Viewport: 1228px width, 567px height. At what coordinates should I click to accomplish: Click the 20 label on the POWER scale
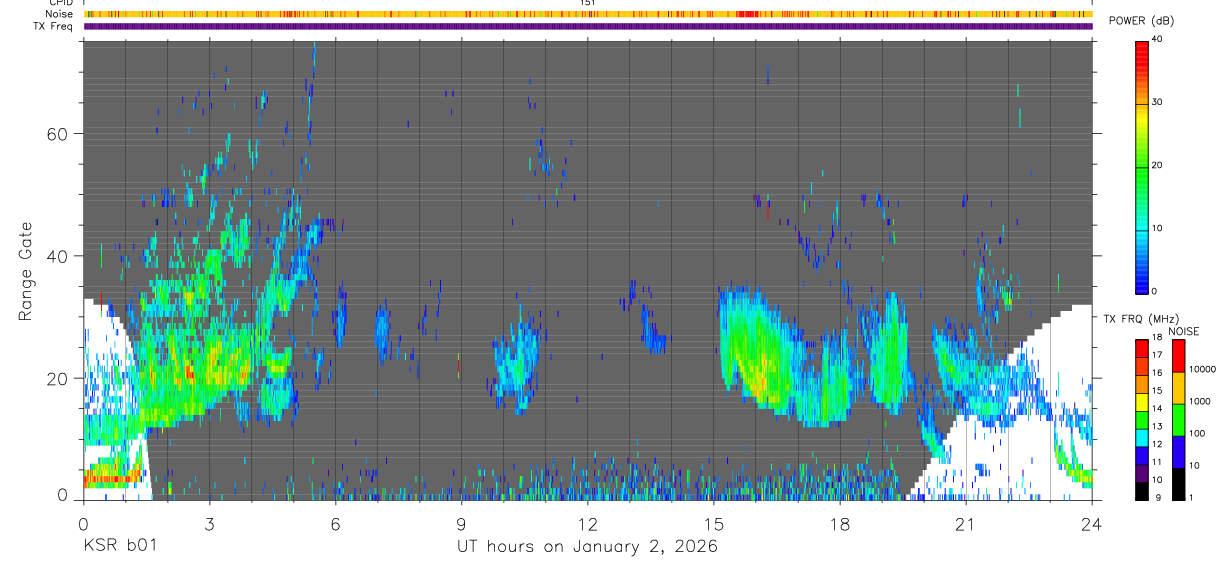(x=1155, y=165)
